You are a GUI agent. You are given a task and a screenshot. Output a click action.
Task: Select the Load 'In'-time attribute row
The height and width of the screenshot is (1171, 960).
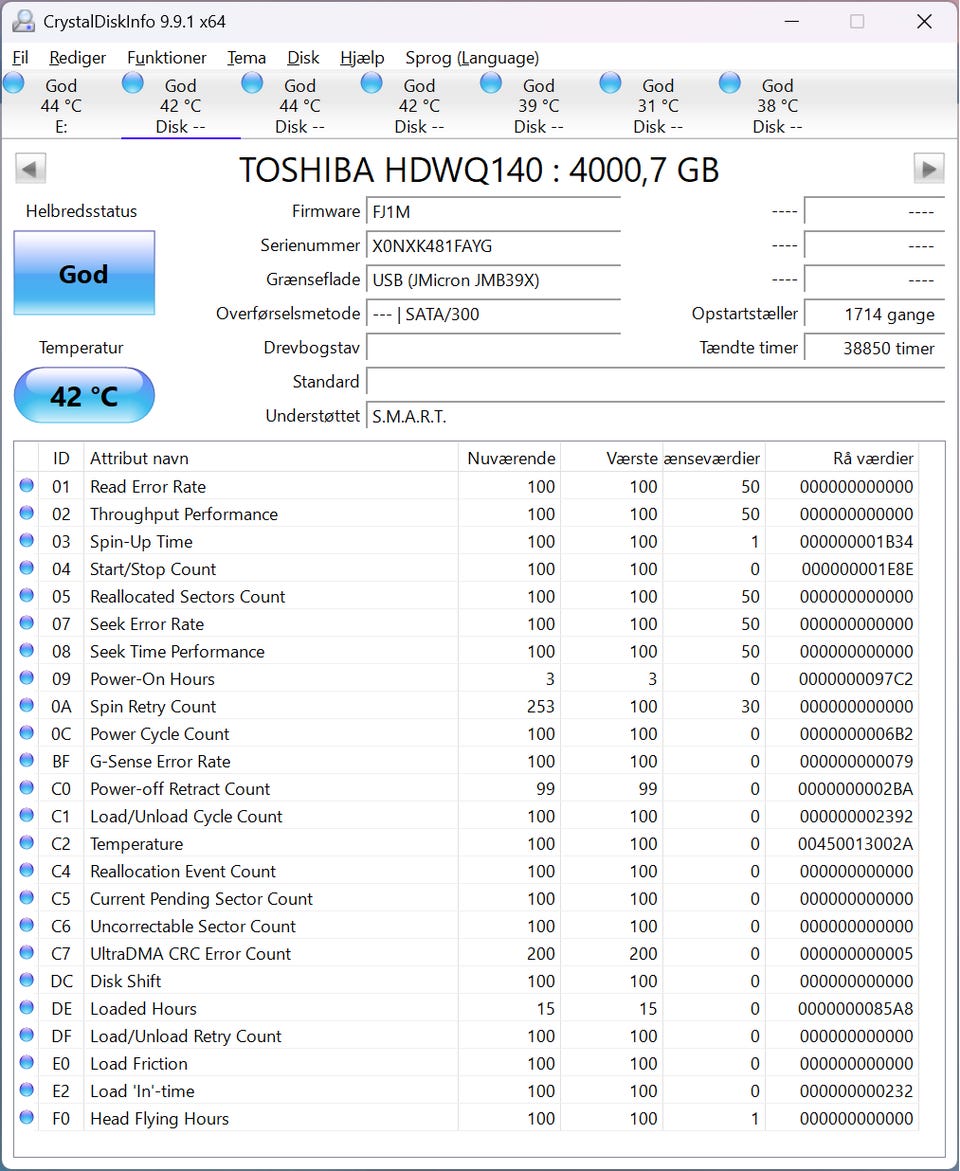pyautogui.click(x=466, y=1090)
